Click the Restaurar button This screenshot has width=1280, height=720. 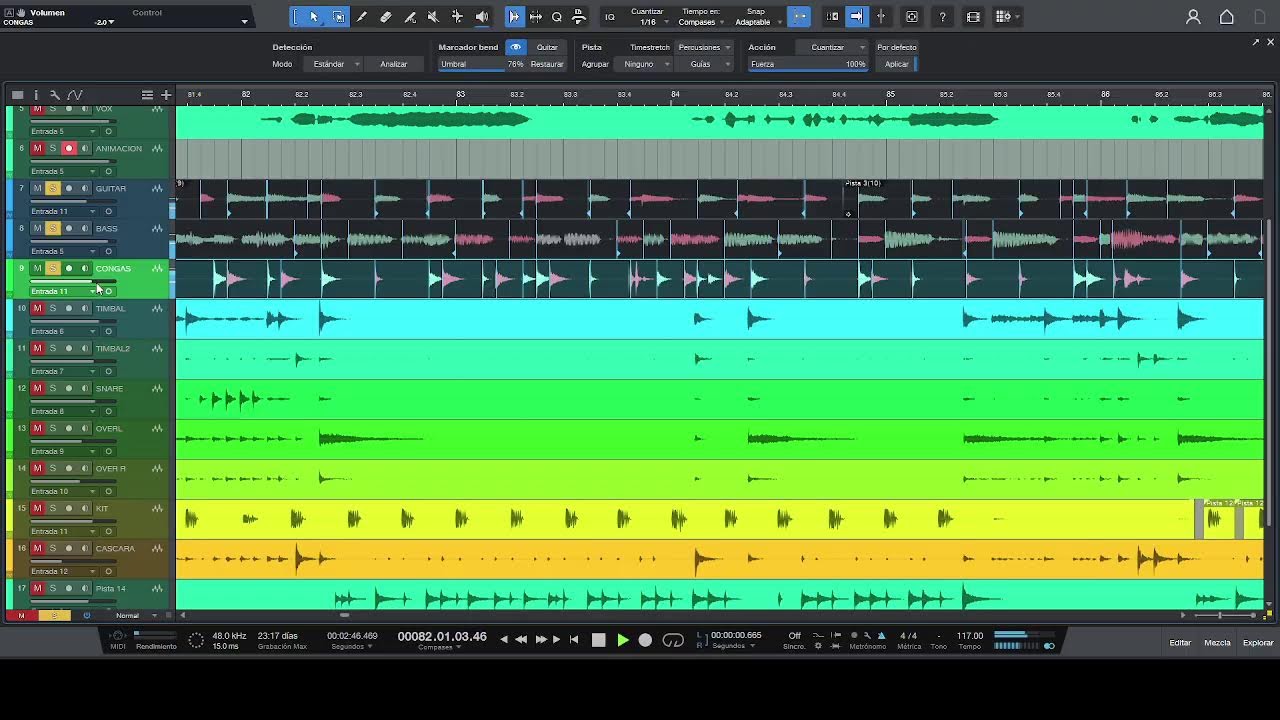point(547,64)
